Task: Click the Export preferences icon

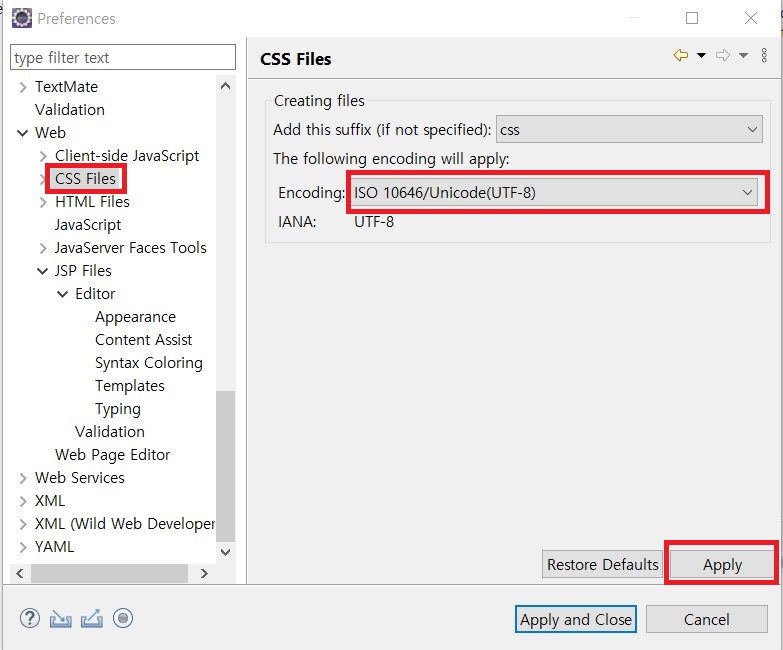Action: pyautogui.click(x=92, y=619)
